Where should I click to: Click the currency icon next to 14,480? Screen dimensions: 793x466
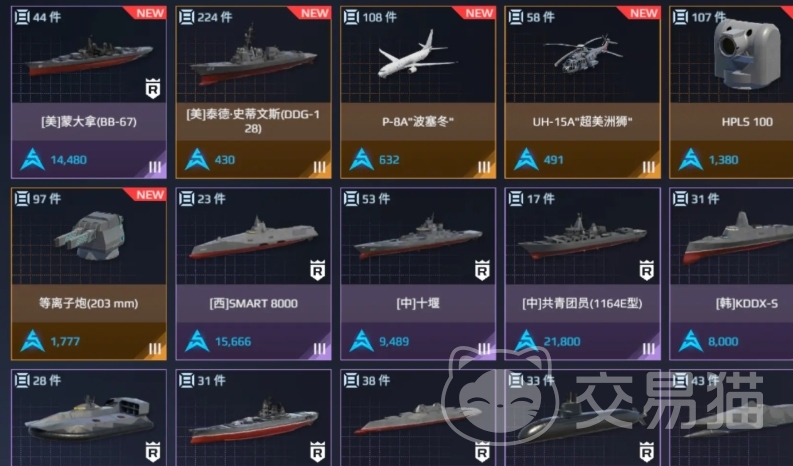point(32,160)
